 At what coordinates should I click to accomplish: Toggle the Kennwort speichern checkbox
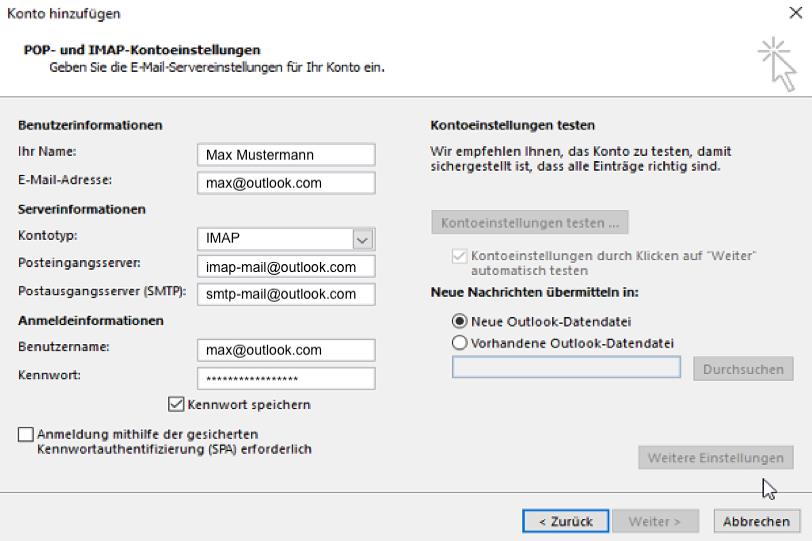pyautogui.click(x=177, y=405)
